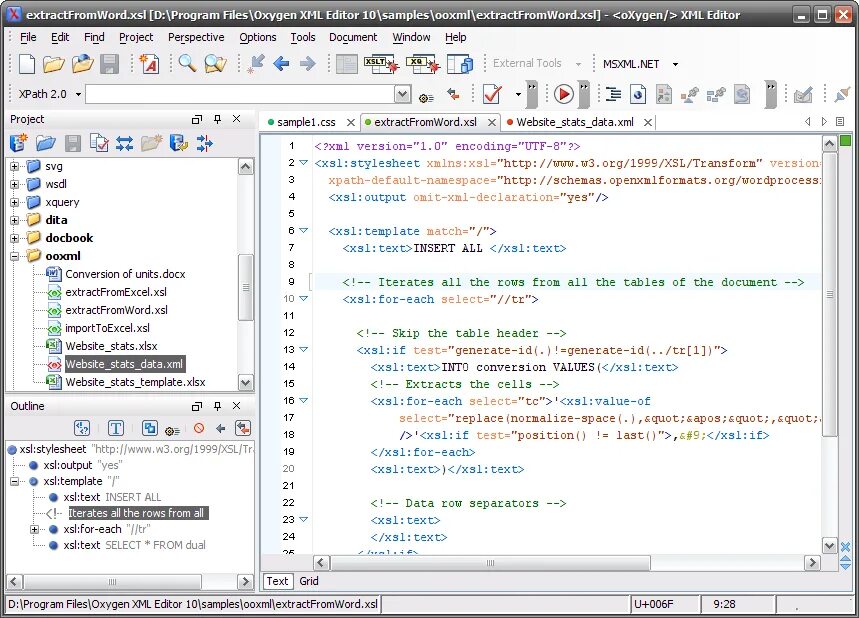Click the Save icon in the main toolbar
Viewport: 859px width, 618px height.
coord(110,64)
